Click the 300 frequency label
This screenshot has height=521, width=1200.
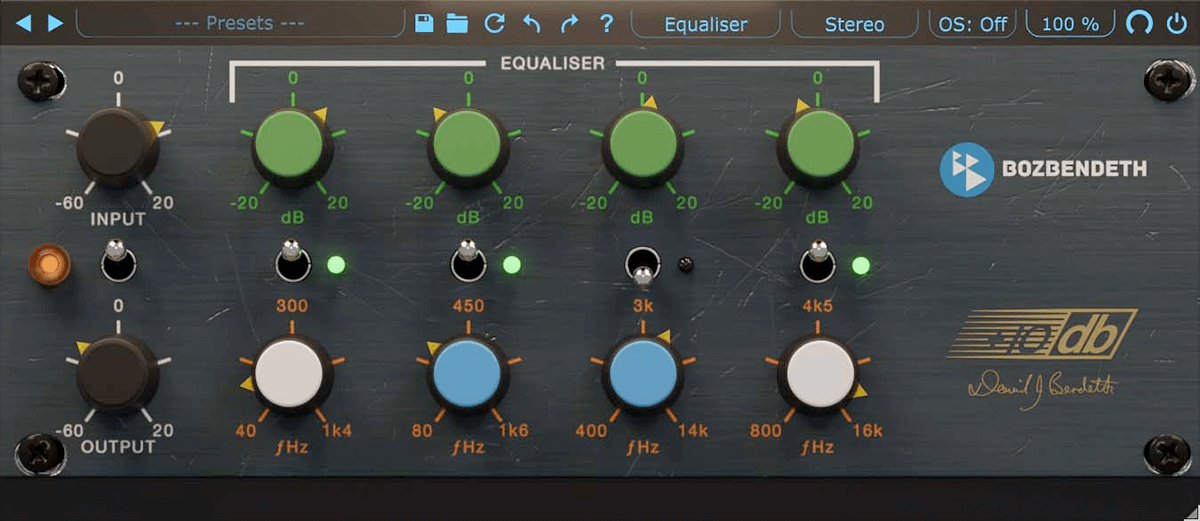[x=292, y=306]
